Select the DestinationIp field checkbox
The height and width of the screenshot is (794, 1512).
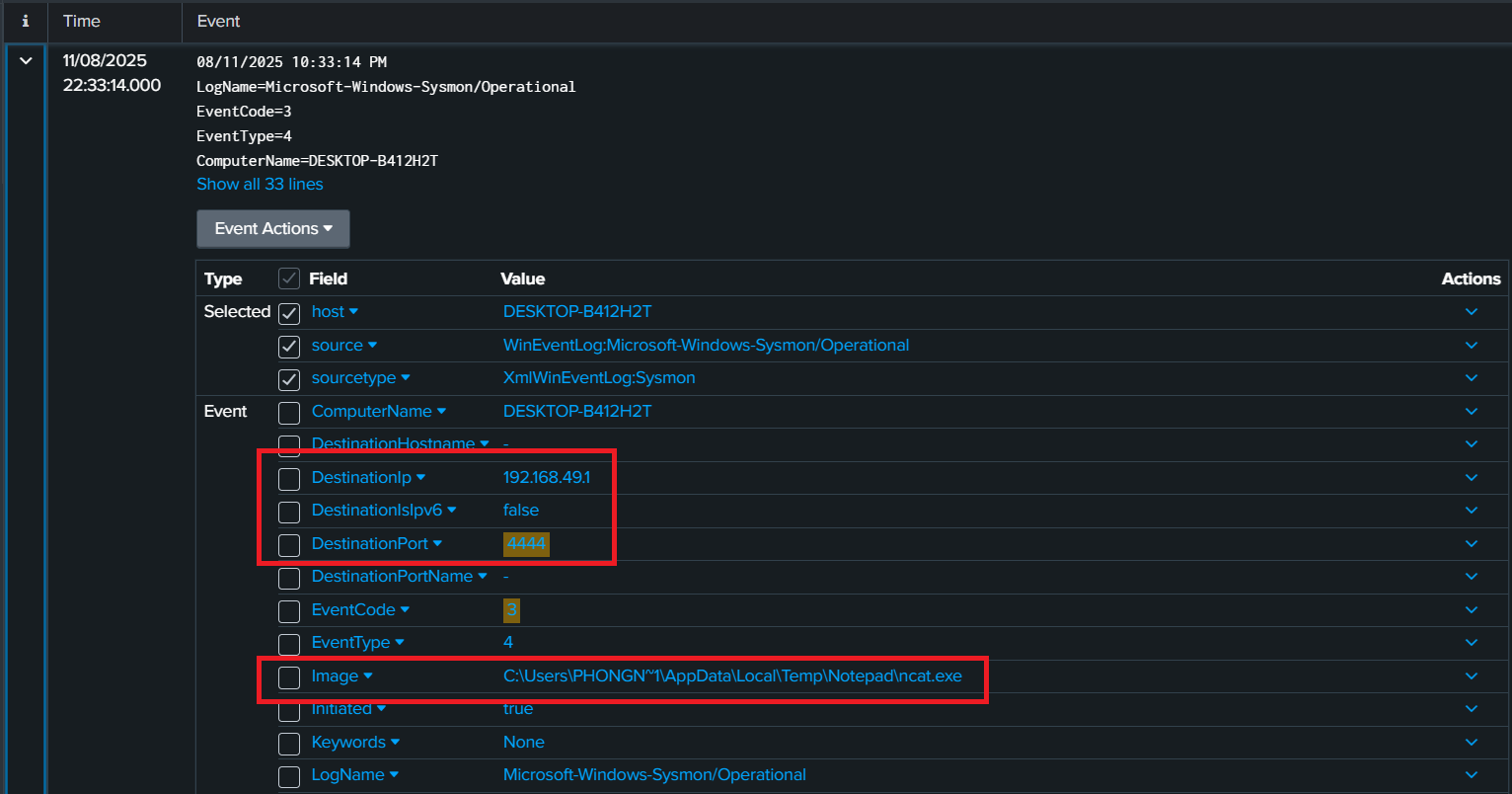pyautogui.click(x=289, y=479)
